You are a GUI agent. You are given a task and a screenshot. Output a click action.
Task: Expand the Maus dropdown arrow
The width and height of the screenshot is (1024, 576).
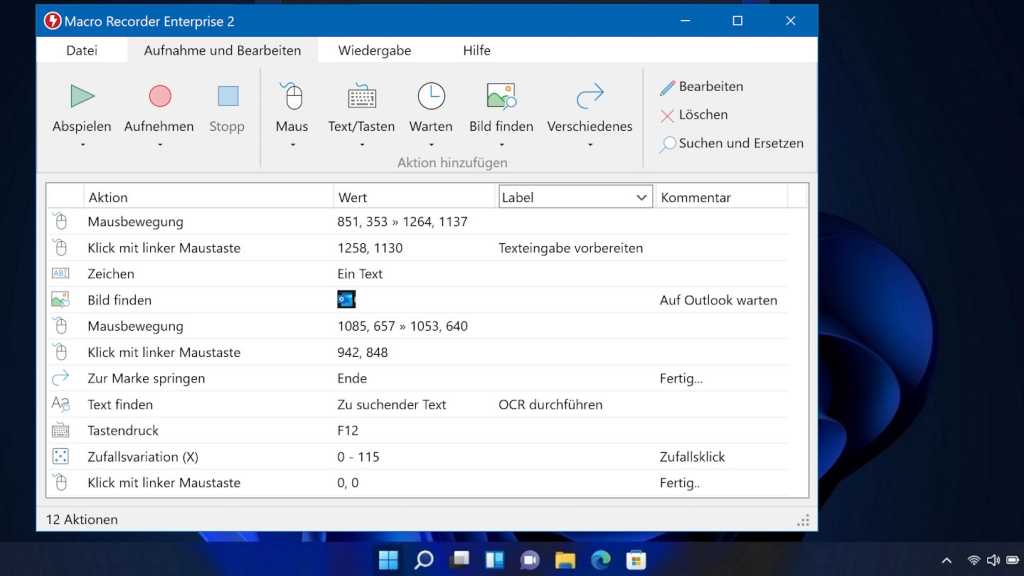(x=293, y=145)
